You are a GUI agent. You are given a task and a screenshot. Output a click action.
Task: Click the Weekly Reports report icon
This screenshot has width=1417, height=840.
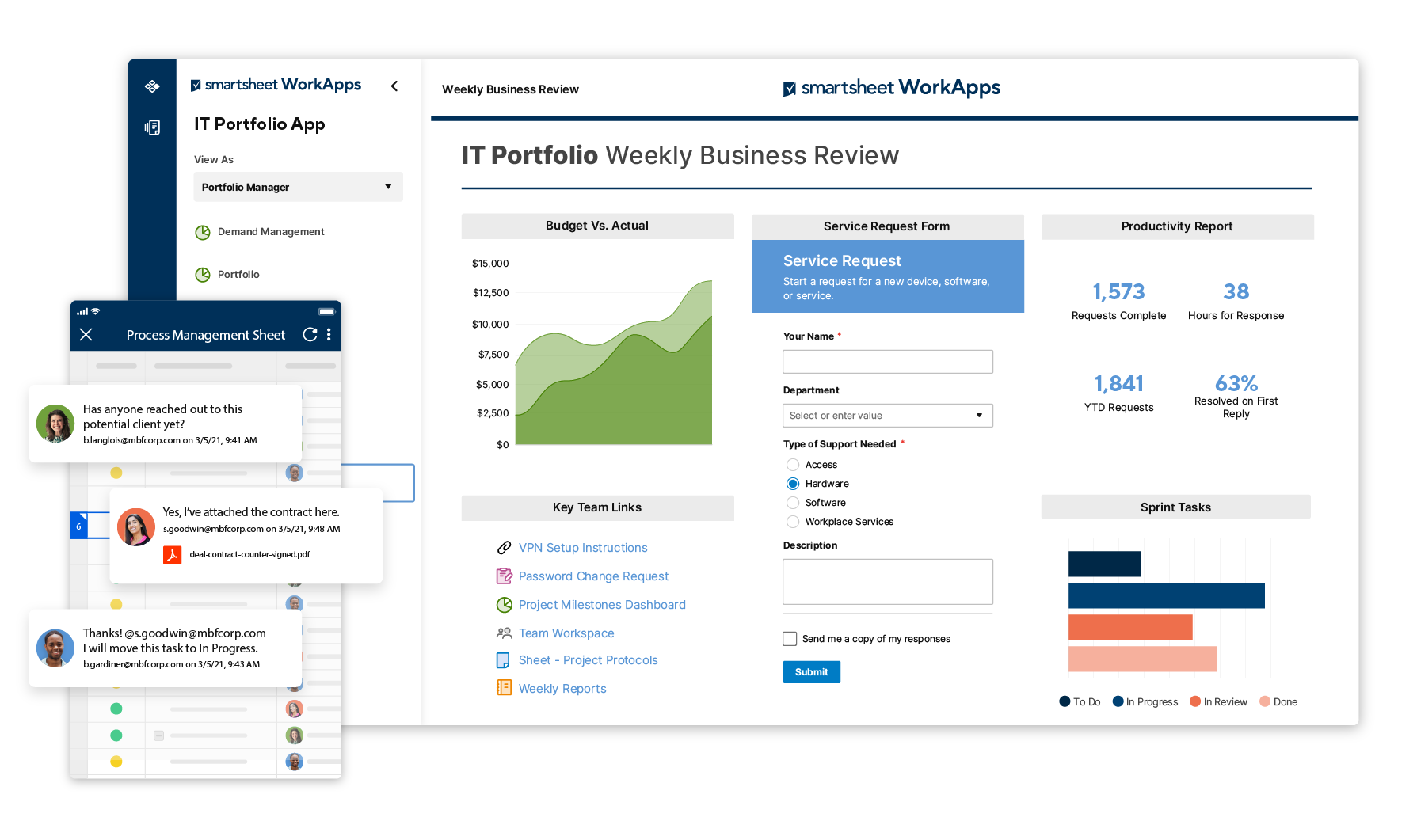coord(504,687)
